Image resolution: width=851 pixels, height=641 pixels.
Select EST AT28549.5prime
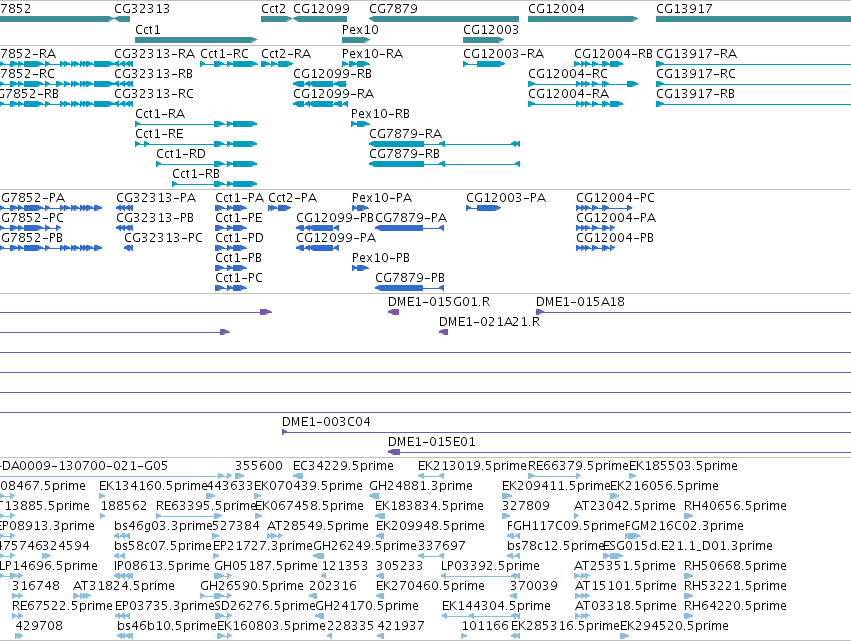pyautogui.click(x=275, y=536)
